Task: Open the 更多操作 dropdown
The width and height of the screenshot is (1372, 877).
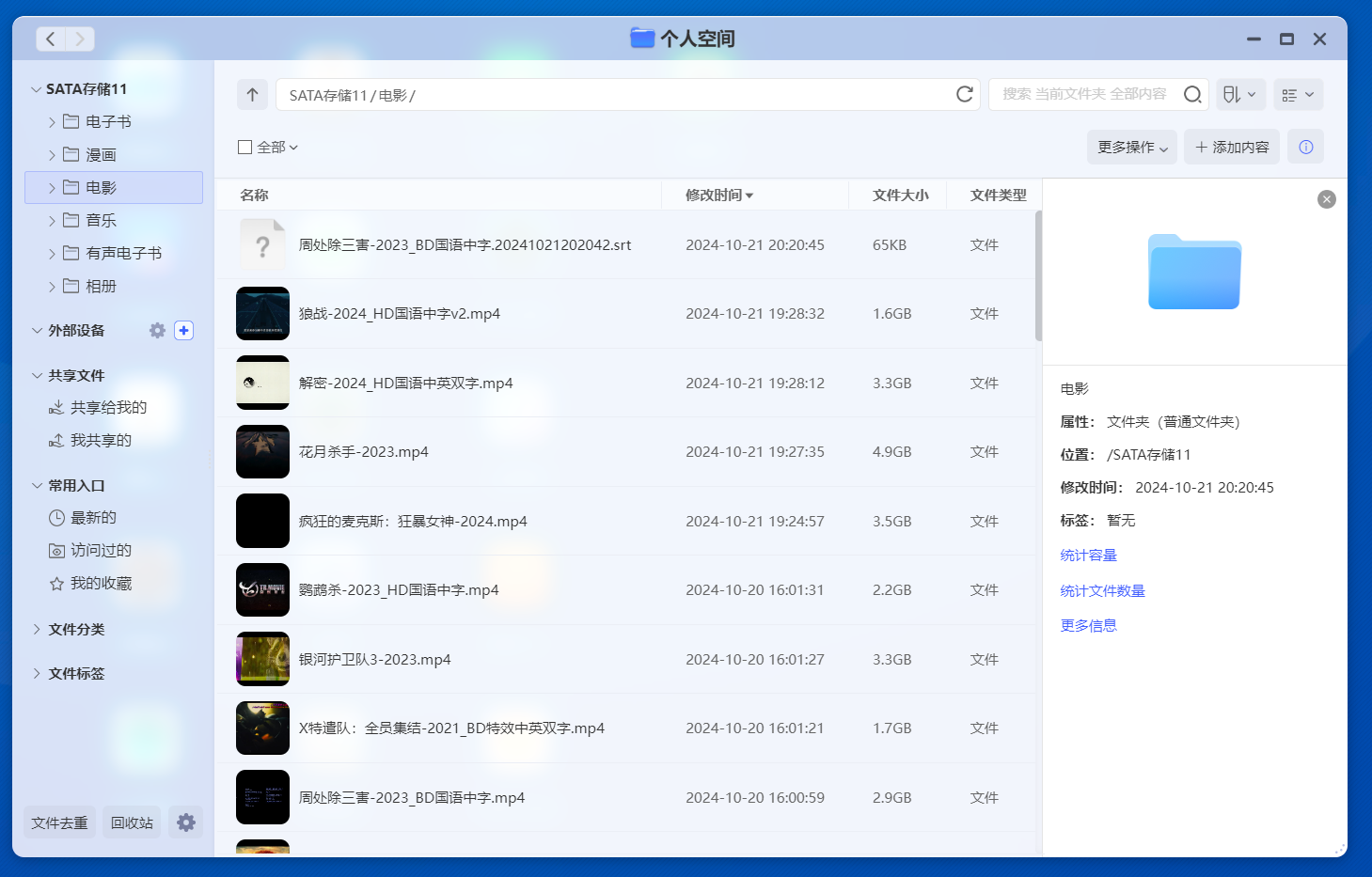Action: pyautogui.click(x=1131, y=147)
